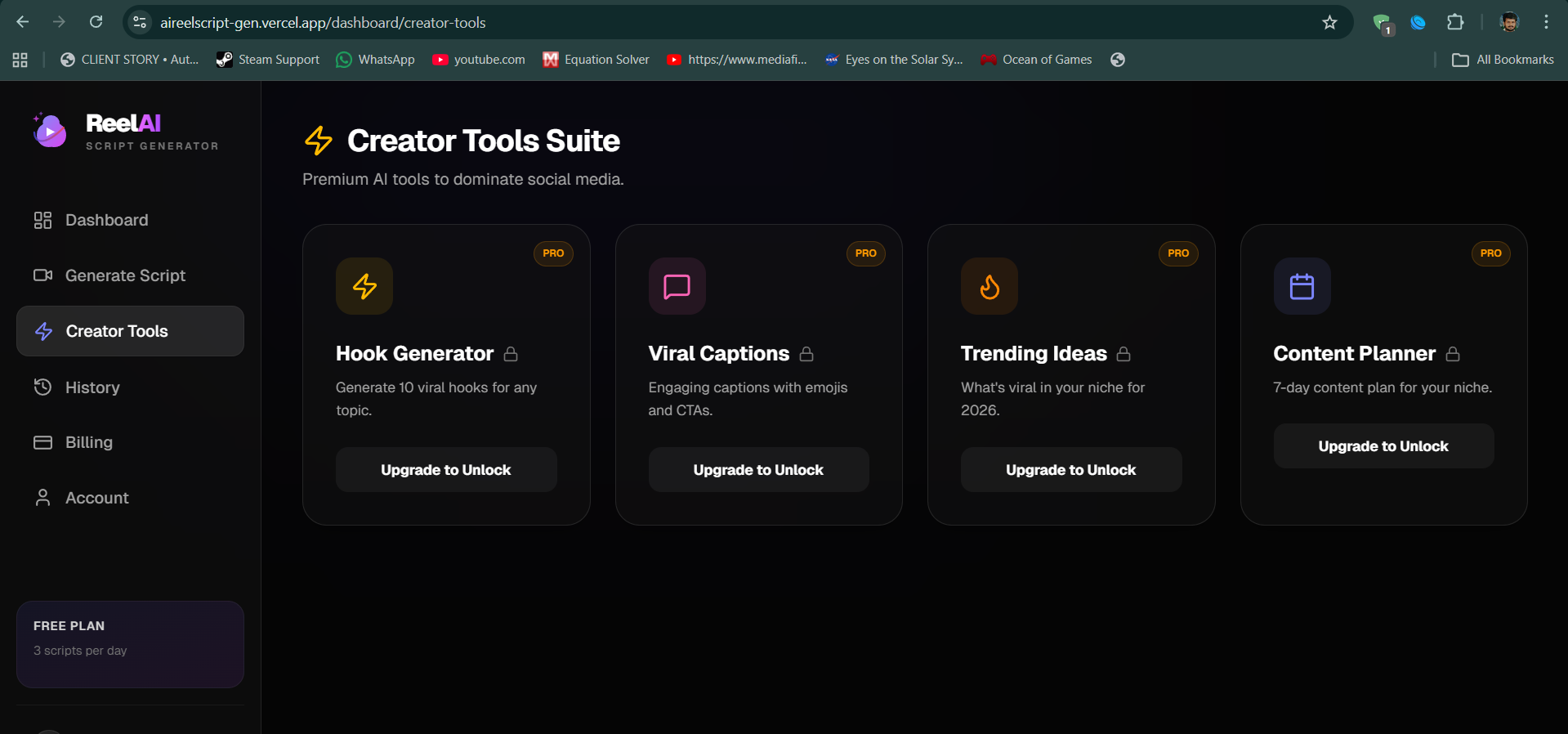This screenshot has width=1568, height=734.
Task: Click the unlabeled globe bookmark icon
Action: coord(1118,60)
